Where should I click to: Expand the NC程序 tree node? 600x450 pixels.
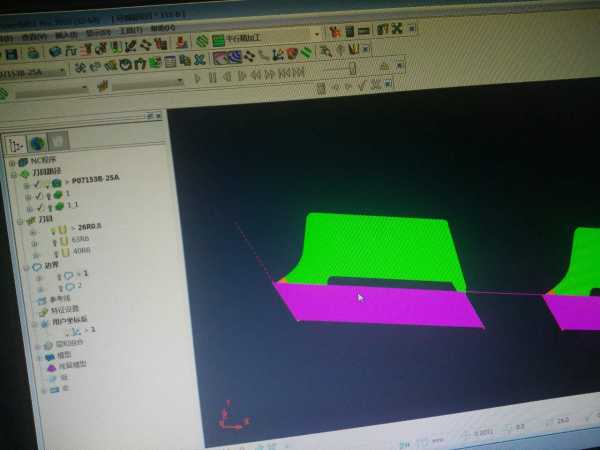point(12,163)
